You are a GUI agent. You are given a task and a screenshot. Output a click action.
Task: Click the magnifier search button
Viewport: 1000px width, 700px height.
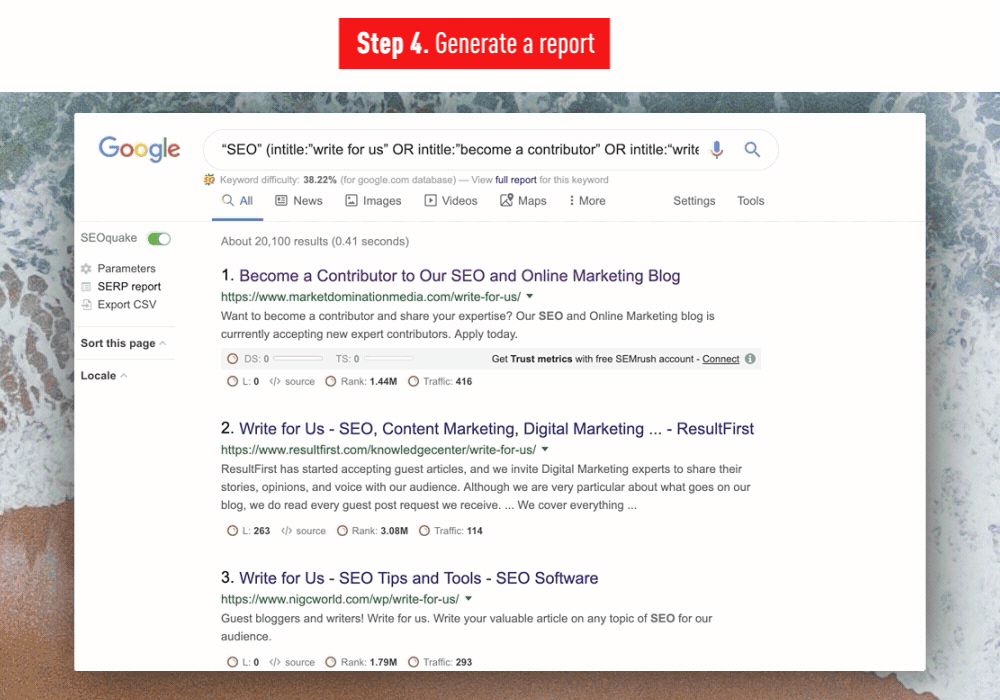pos(752,150)
